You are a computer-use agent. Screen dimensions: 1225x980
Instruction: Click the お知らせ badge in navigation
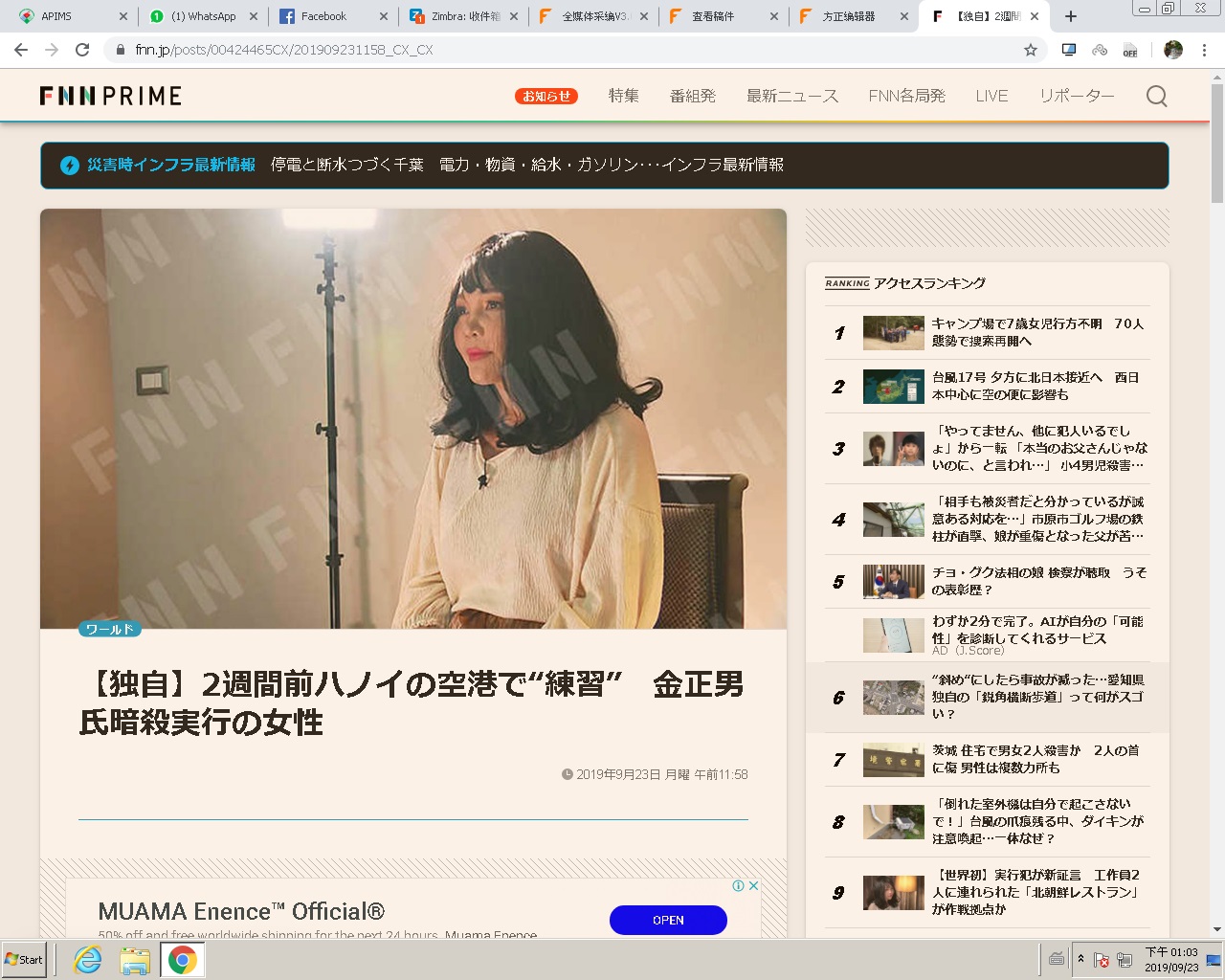(546, 96)
